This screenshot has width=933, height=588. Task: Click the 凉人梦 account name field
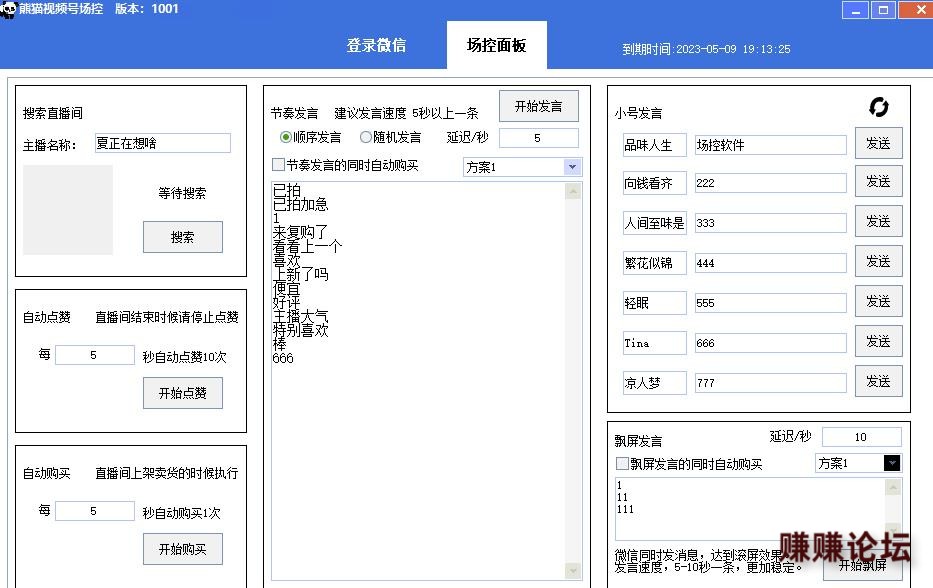pos(655,382)
